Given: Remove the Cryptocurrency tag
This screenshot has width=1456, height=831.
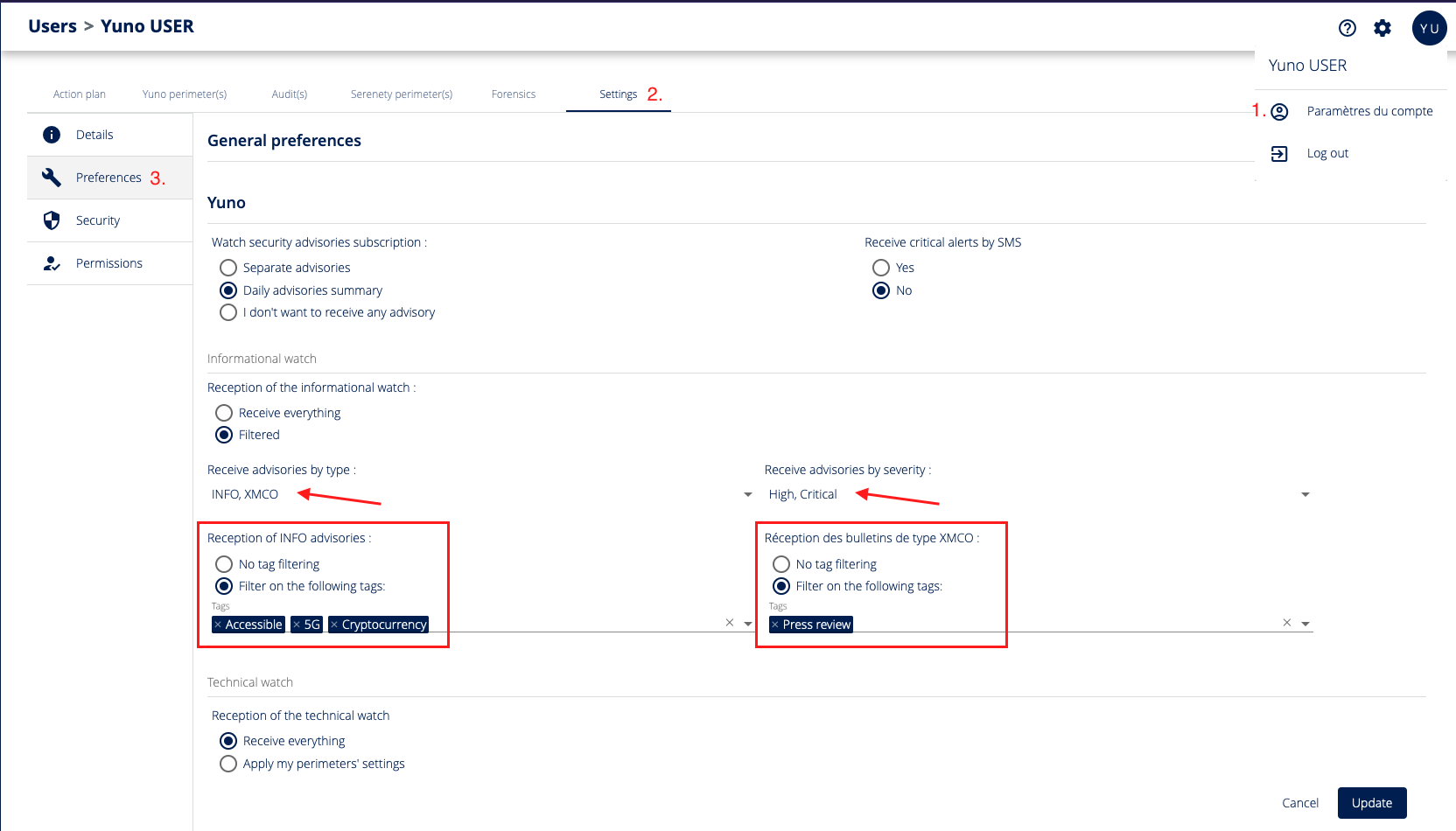Looking at the screenshot, I should 334,625.
